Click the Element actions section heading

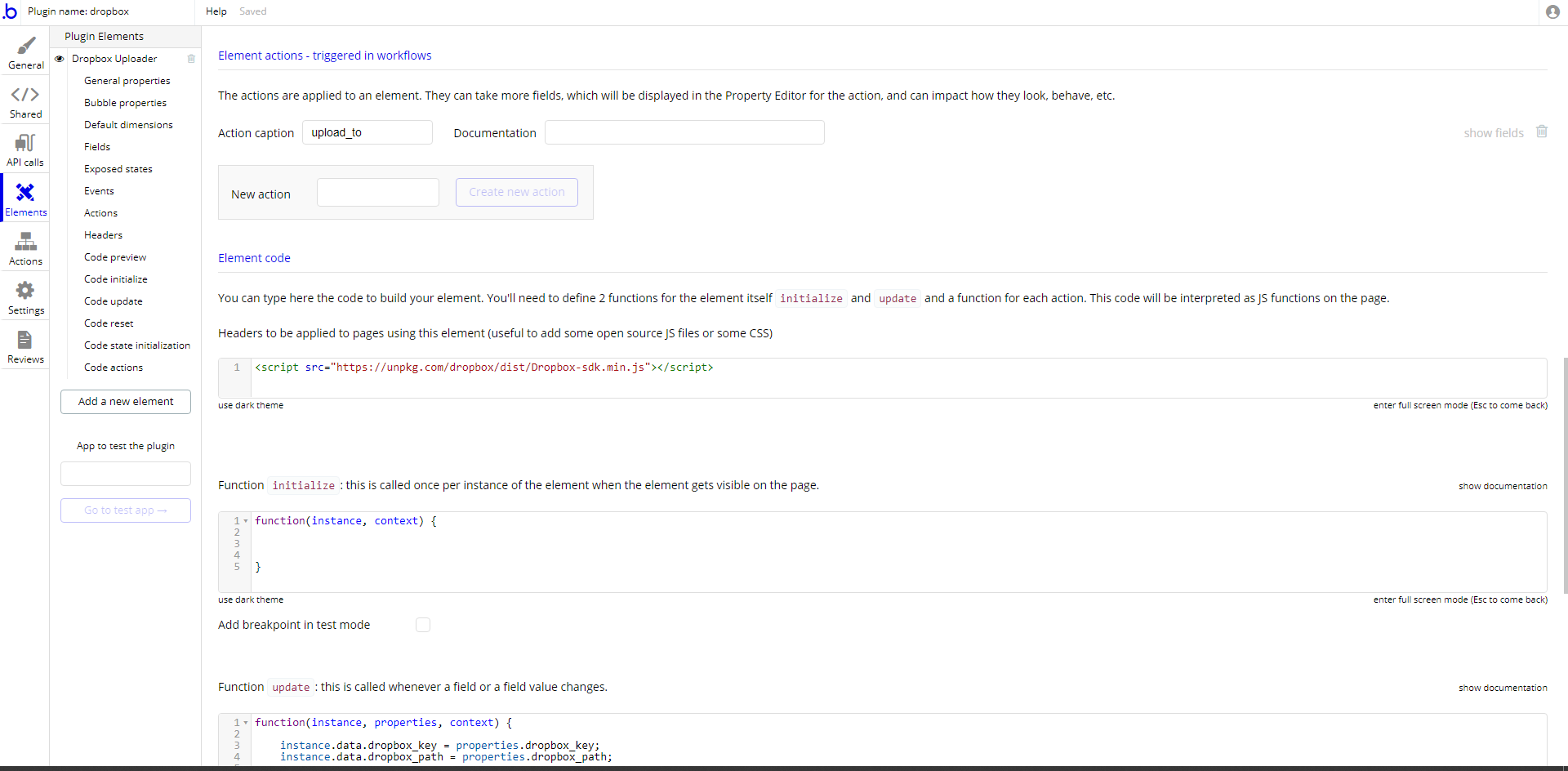pyautogui.click(x=325, y=56)
